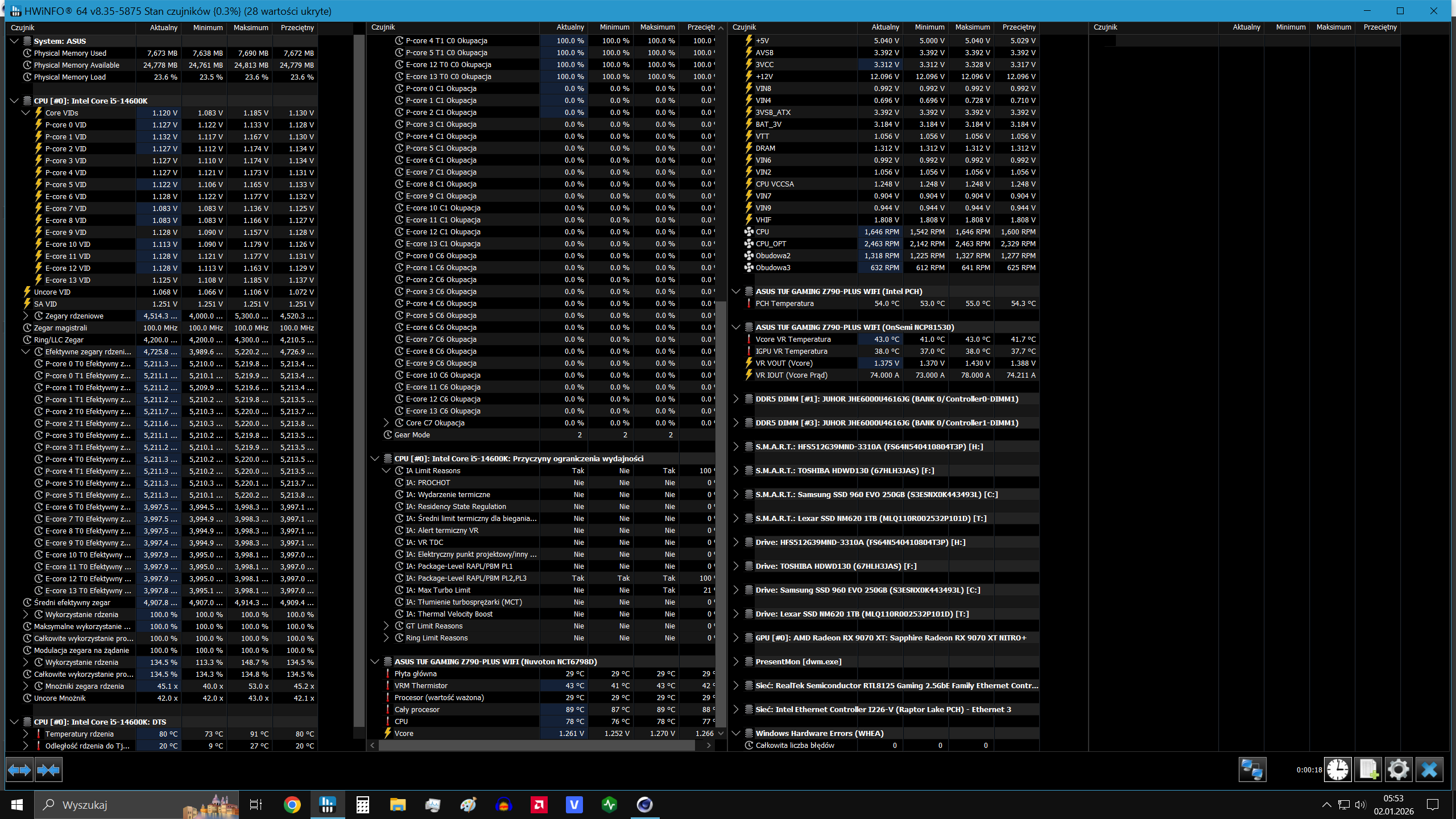Expand the GPU AMD Radeon RX 9070 XT group

click(735, 638)
